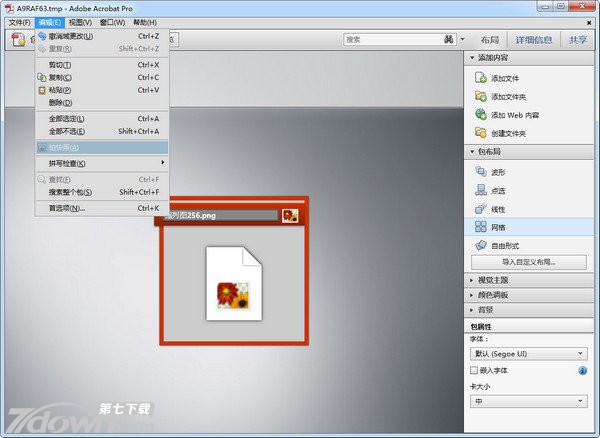Choose 剪切(T) from the Edit menu
This screenshot has width=600, height=438.
click(x=102, y=65)
